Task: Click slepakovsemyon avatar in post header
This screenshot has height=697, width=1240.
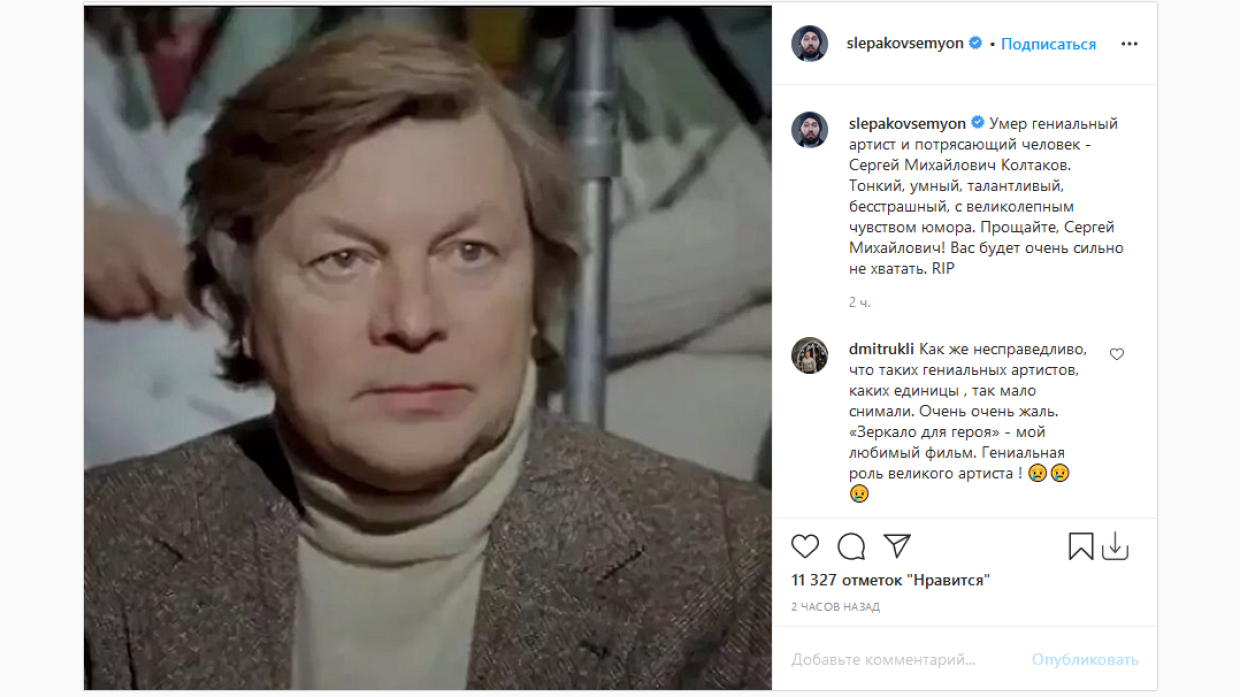Action: click(810, 44)
